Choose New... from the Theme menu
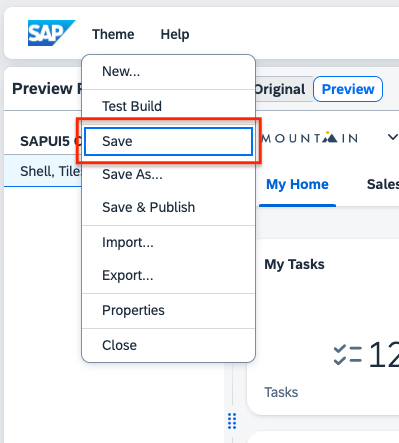This screenshot has height=443, width=399. tap(168, 71)
